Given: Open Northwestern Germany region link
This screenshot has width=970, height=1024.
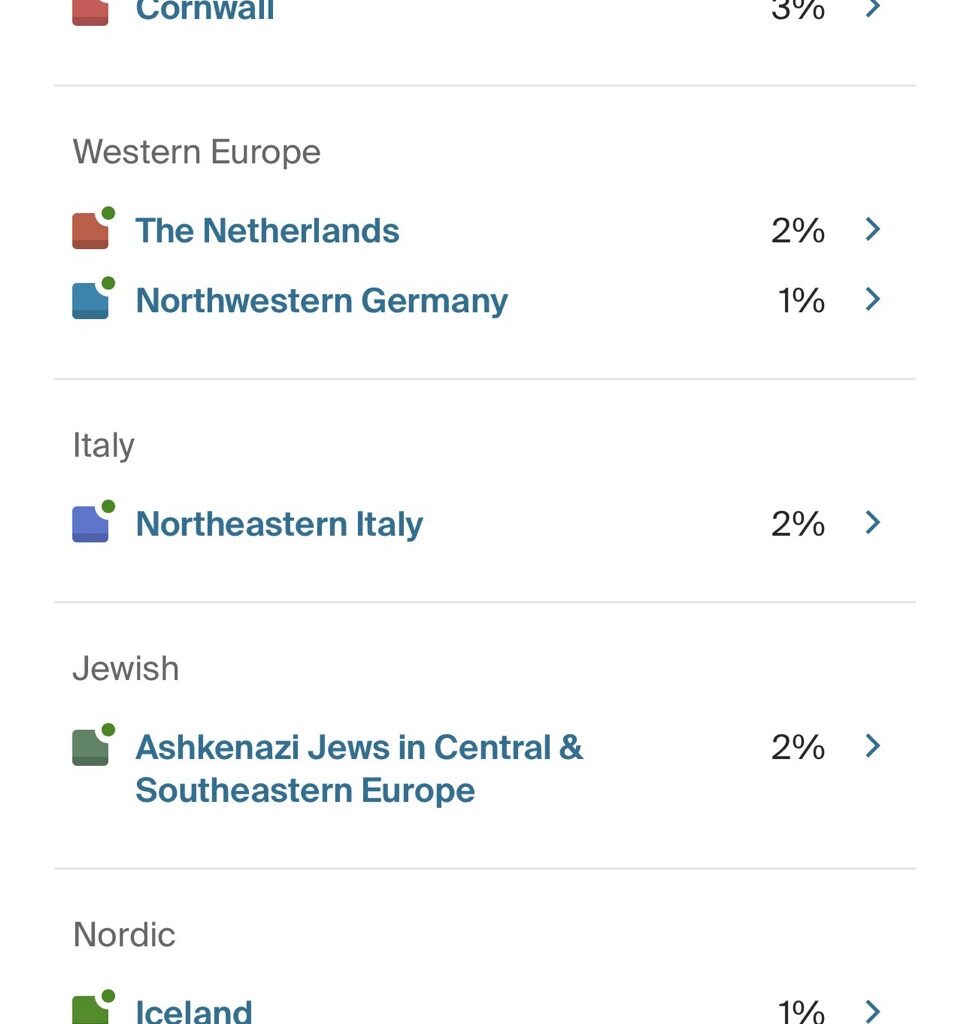Looking at the screenshot, I should coord(321,301).
